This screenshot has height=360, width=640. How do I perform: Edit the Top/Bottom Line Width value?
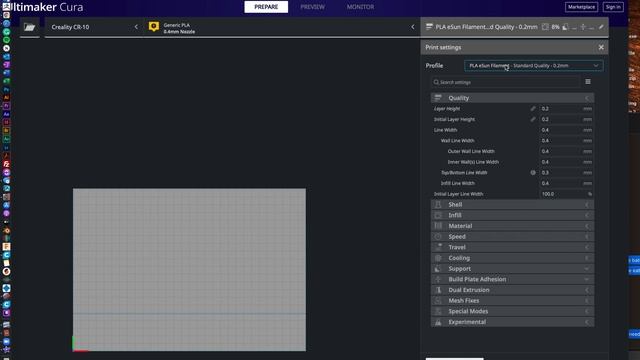point(566,173)
